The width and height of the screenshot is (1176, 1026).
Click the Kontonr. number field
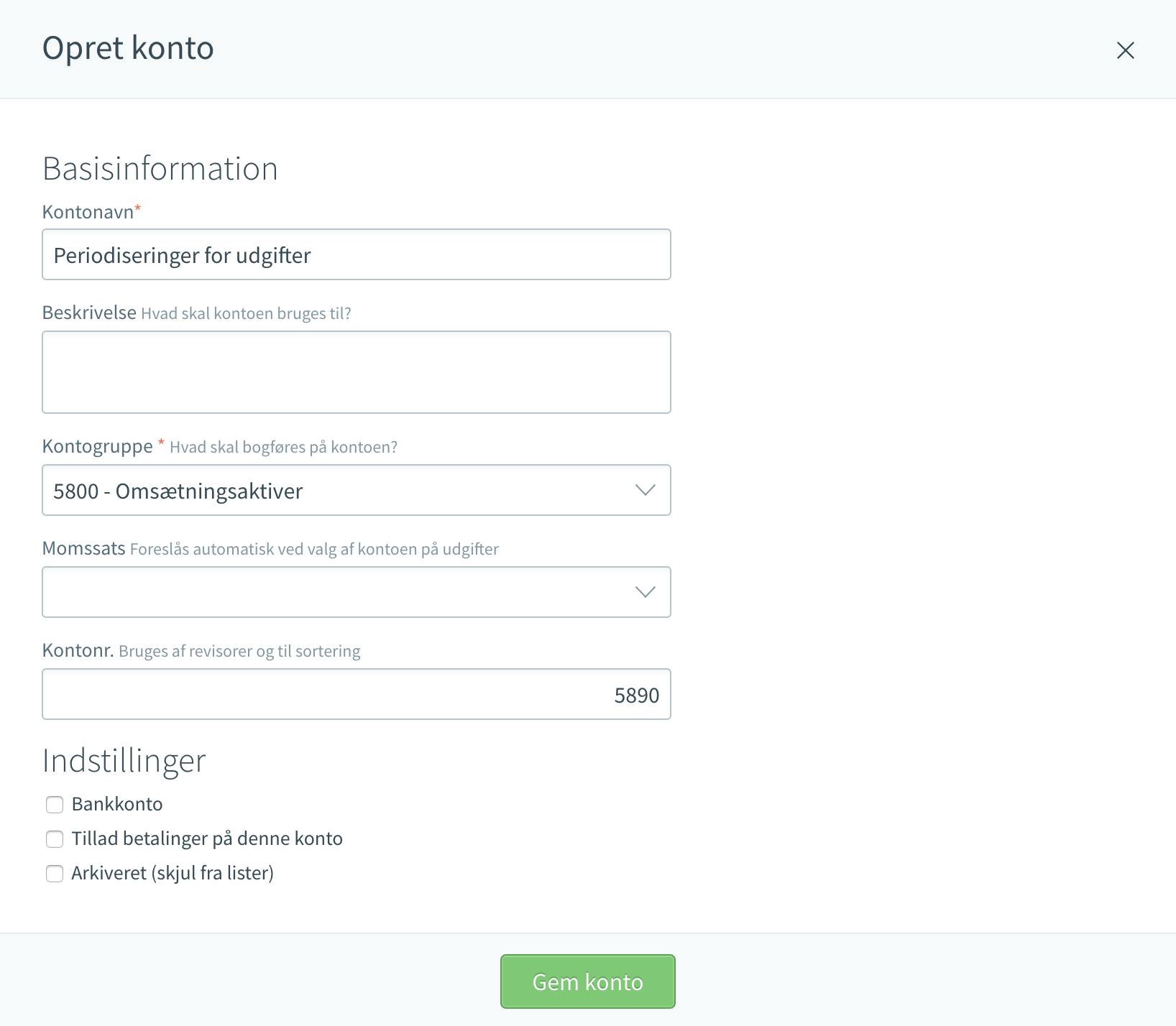357,694
